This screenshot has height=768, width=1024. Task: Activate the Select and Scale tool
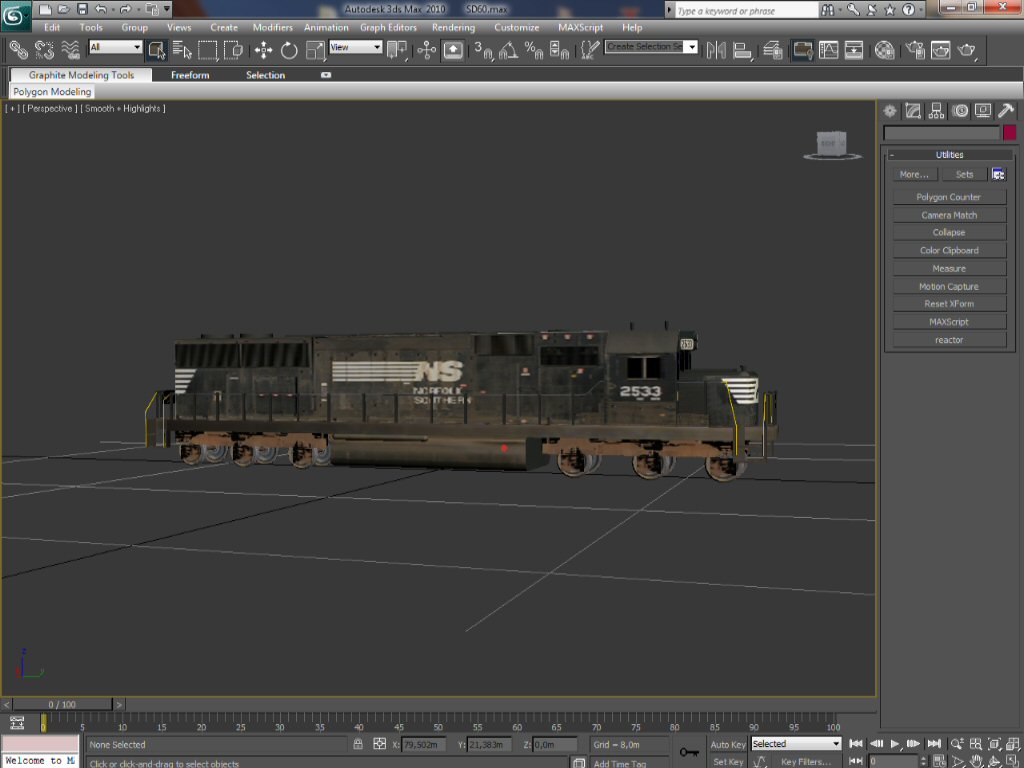315,50
